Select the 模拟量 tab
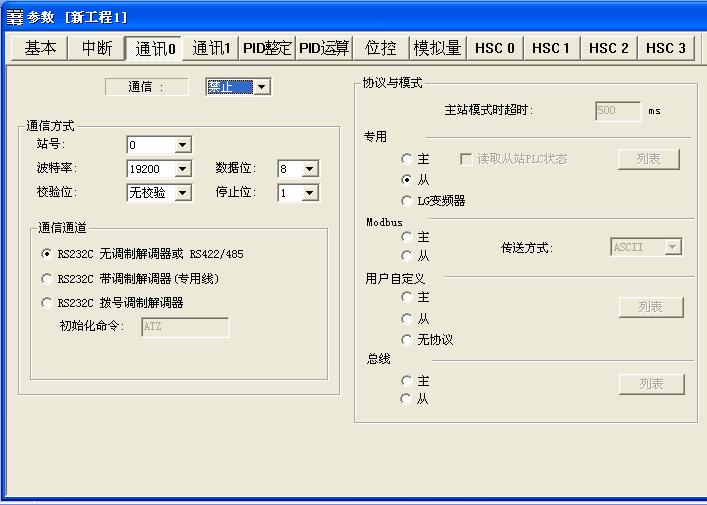The width and height of the screenshot is (707, 505). pyautogui.click(x=437, y=48)
